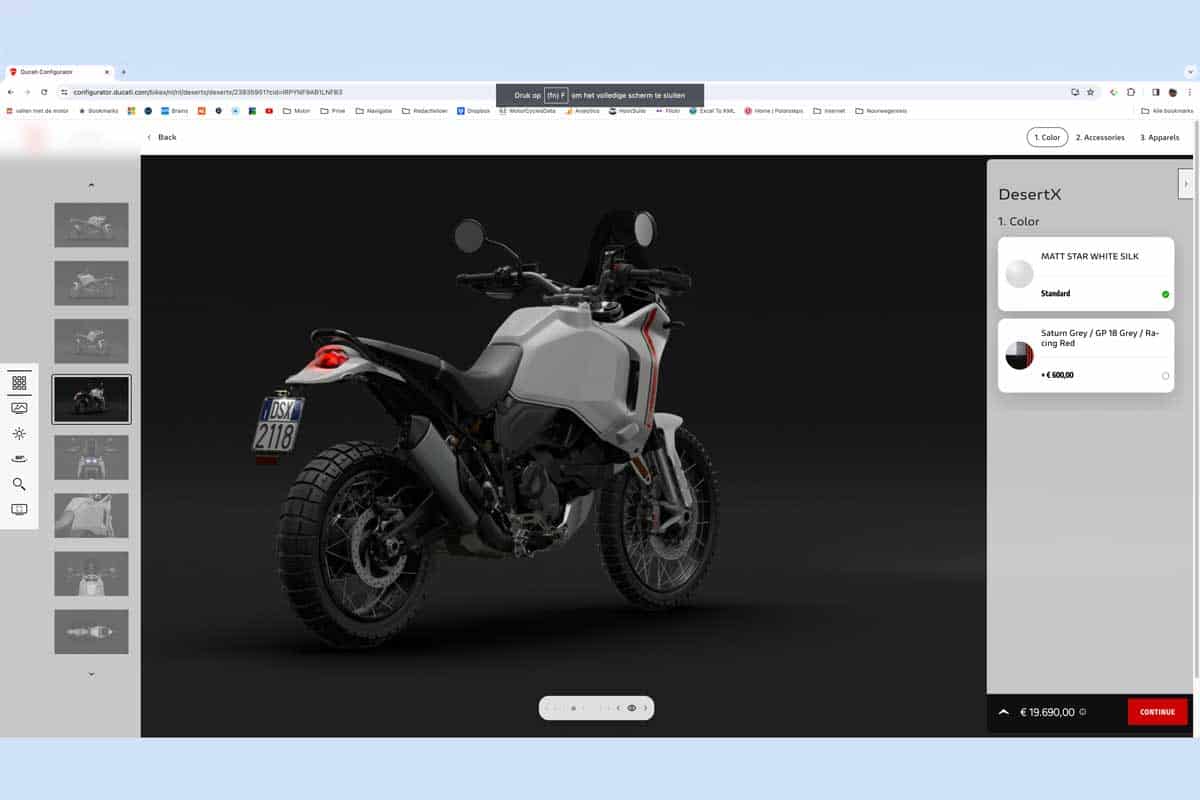The image size is (1200, 800).
Task: Click the screenshot capture icon
Action: coord(20,510)
